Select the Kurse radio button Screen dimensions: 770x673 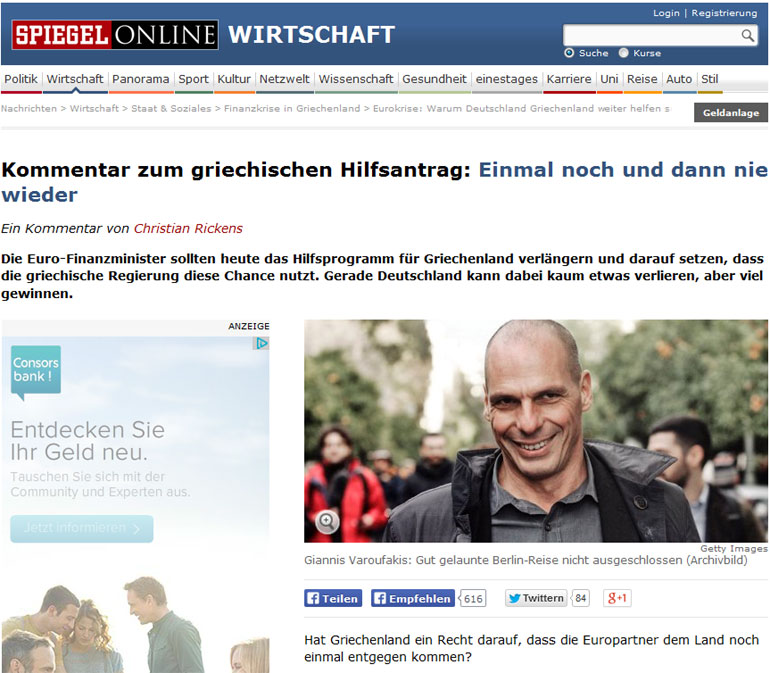click(624, 53)
